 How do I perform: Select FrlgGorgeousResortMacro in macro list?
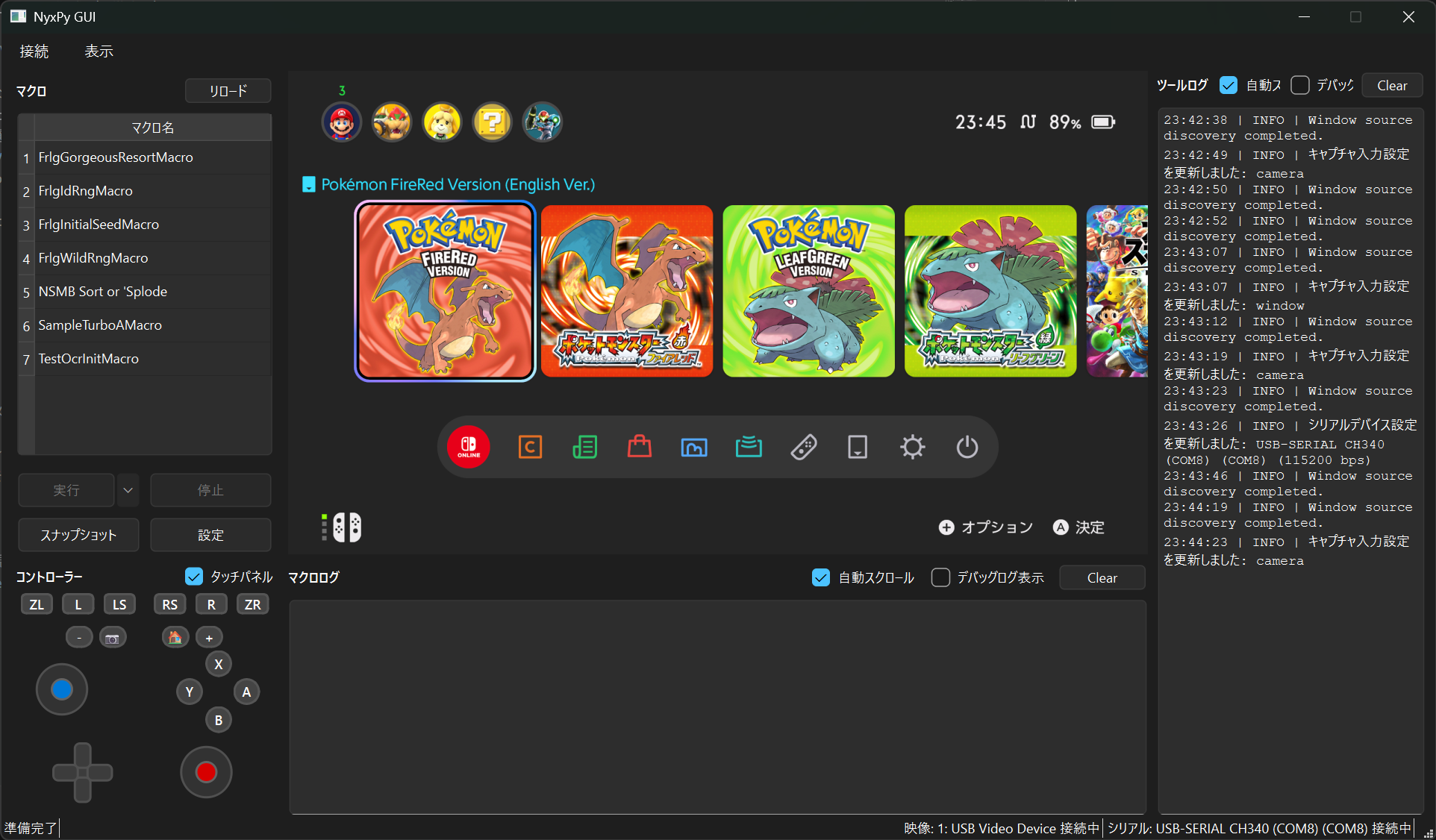[x=153, y=157]
